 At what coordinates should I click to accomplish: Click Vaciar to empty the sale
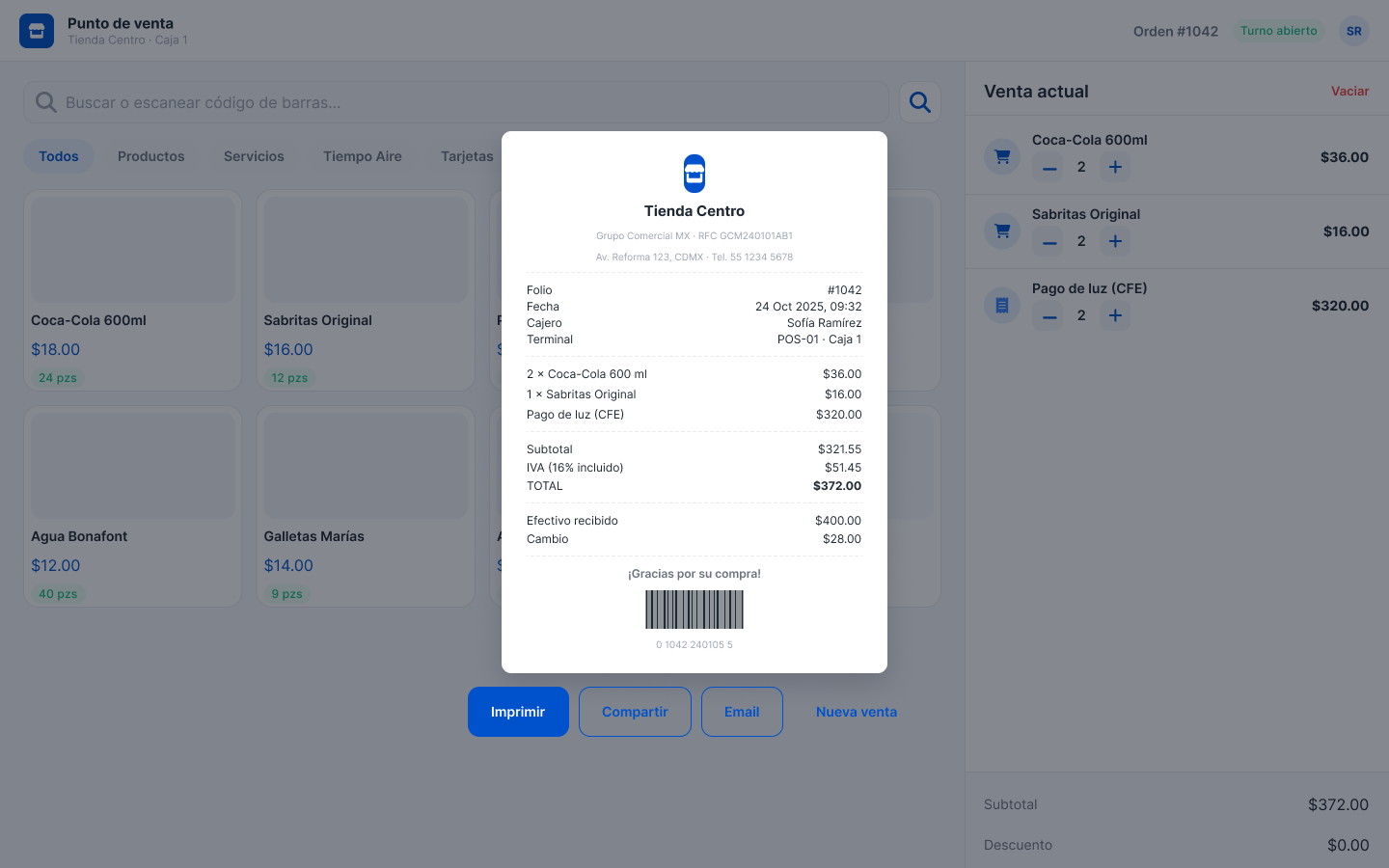pos(1349,91)
